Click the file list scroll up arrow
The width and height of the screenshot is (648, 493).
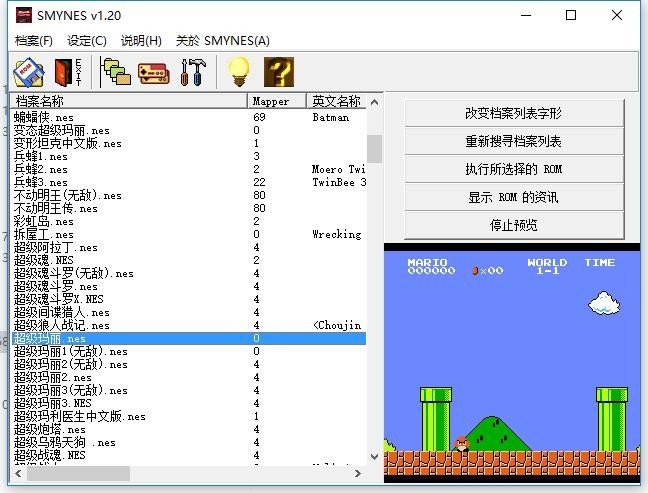click(374, 102)
